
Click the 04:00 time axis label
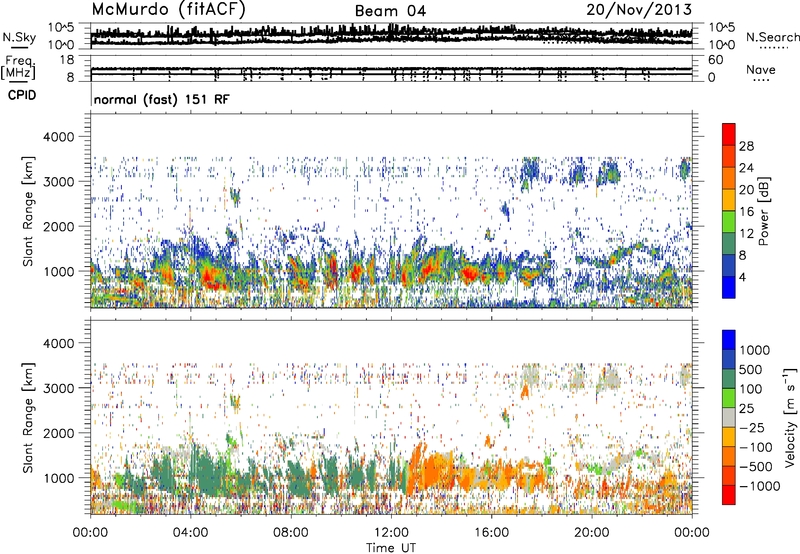pyautogui.click(x=190, y=533)
